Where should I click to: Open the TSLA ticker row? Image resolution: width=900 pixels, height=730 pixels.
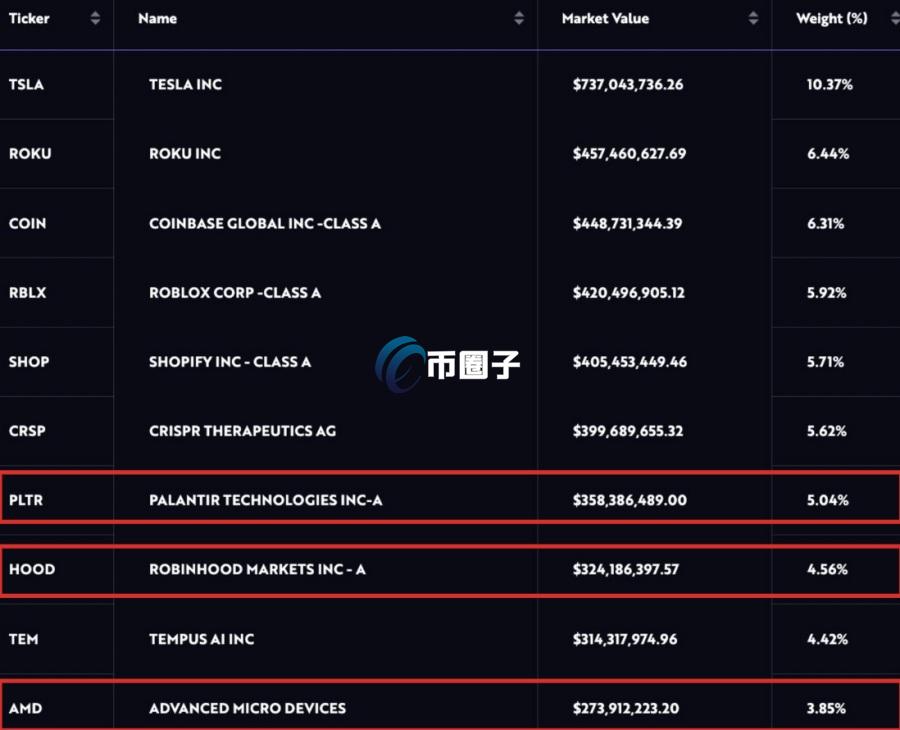click(450, 84)
